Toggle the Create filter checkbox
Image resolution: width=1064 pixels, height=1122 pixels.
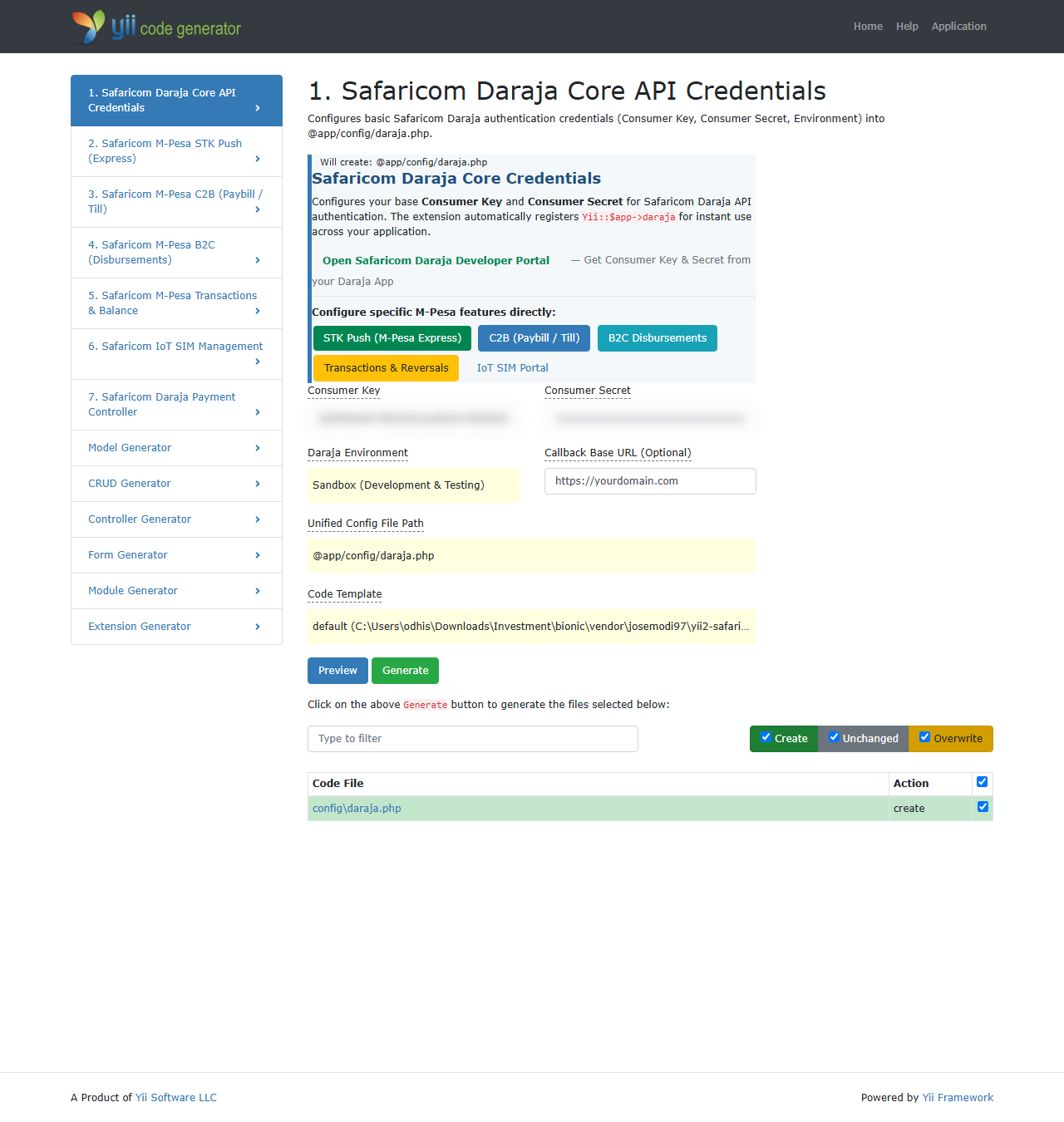tap(766, 737)
